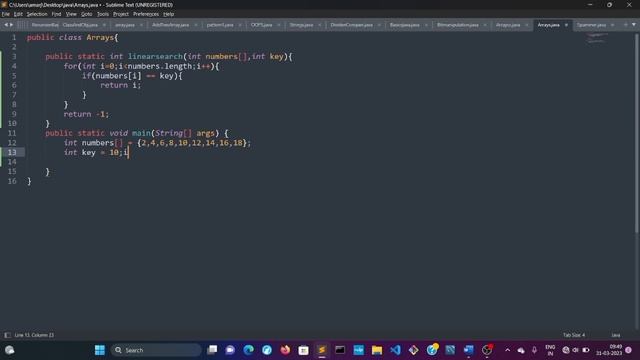This screenshot has width=640, height=360.
Task: Open Microsoft Store from taskbar
Action: pos(303,350)
